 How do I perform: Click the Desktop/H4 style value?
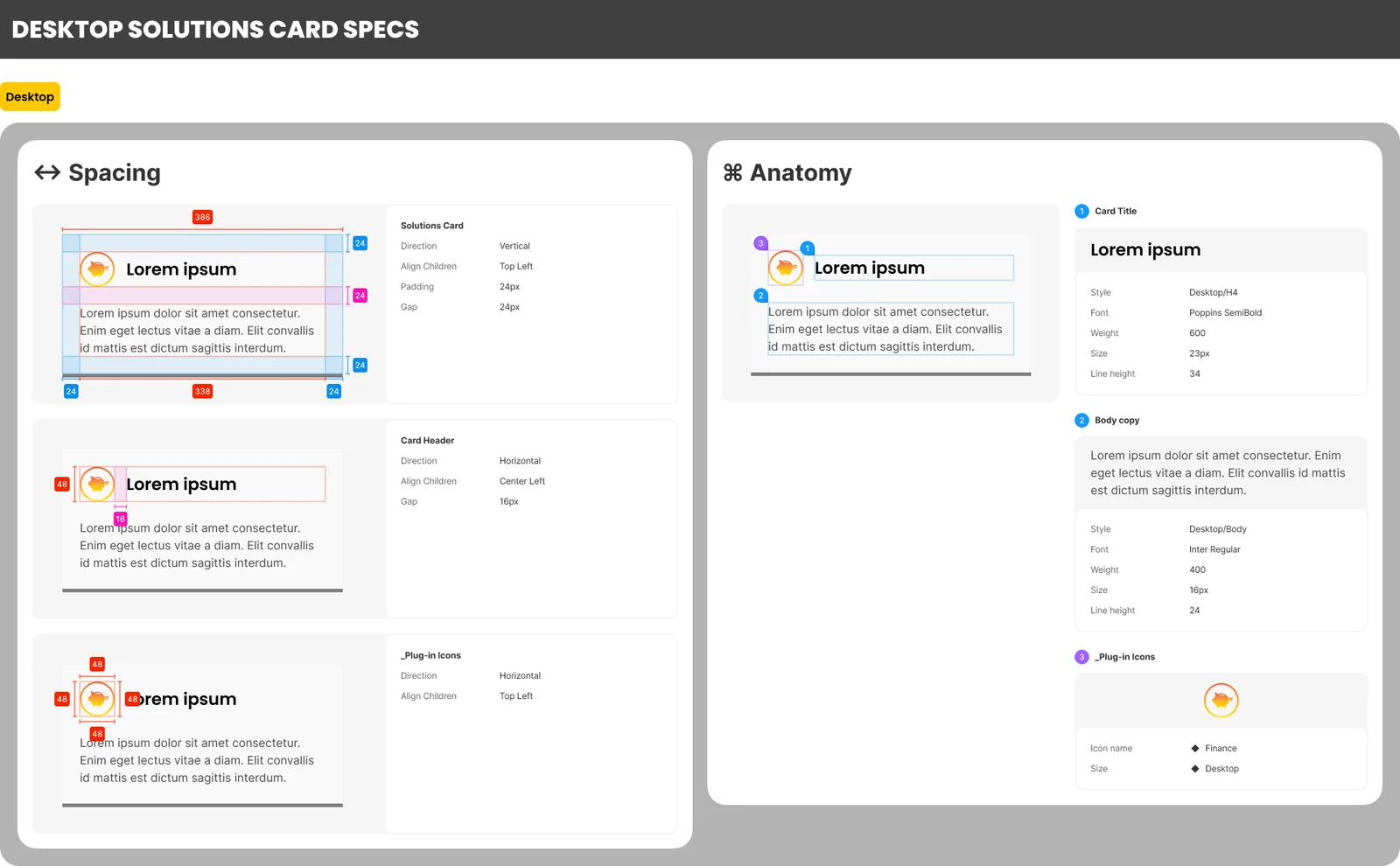click(x=1213, y=293)
